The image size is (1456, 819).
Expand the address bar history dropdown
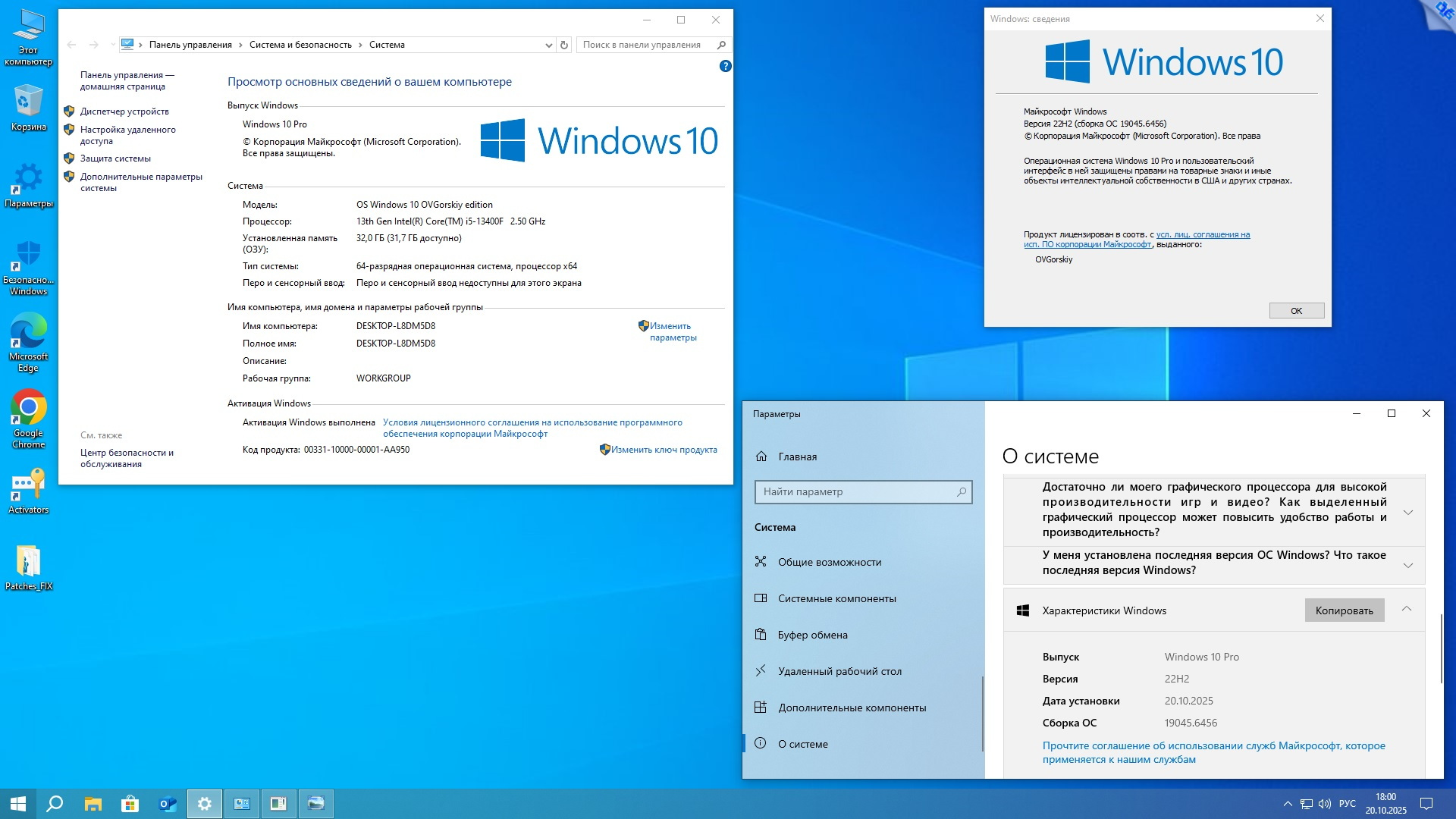point(548,45)
